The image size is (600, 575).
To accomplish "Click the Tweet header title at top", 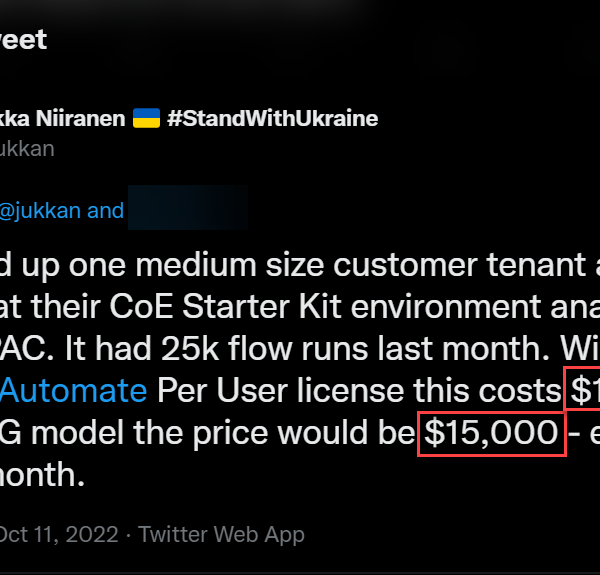I will click(x=23, y=39).
